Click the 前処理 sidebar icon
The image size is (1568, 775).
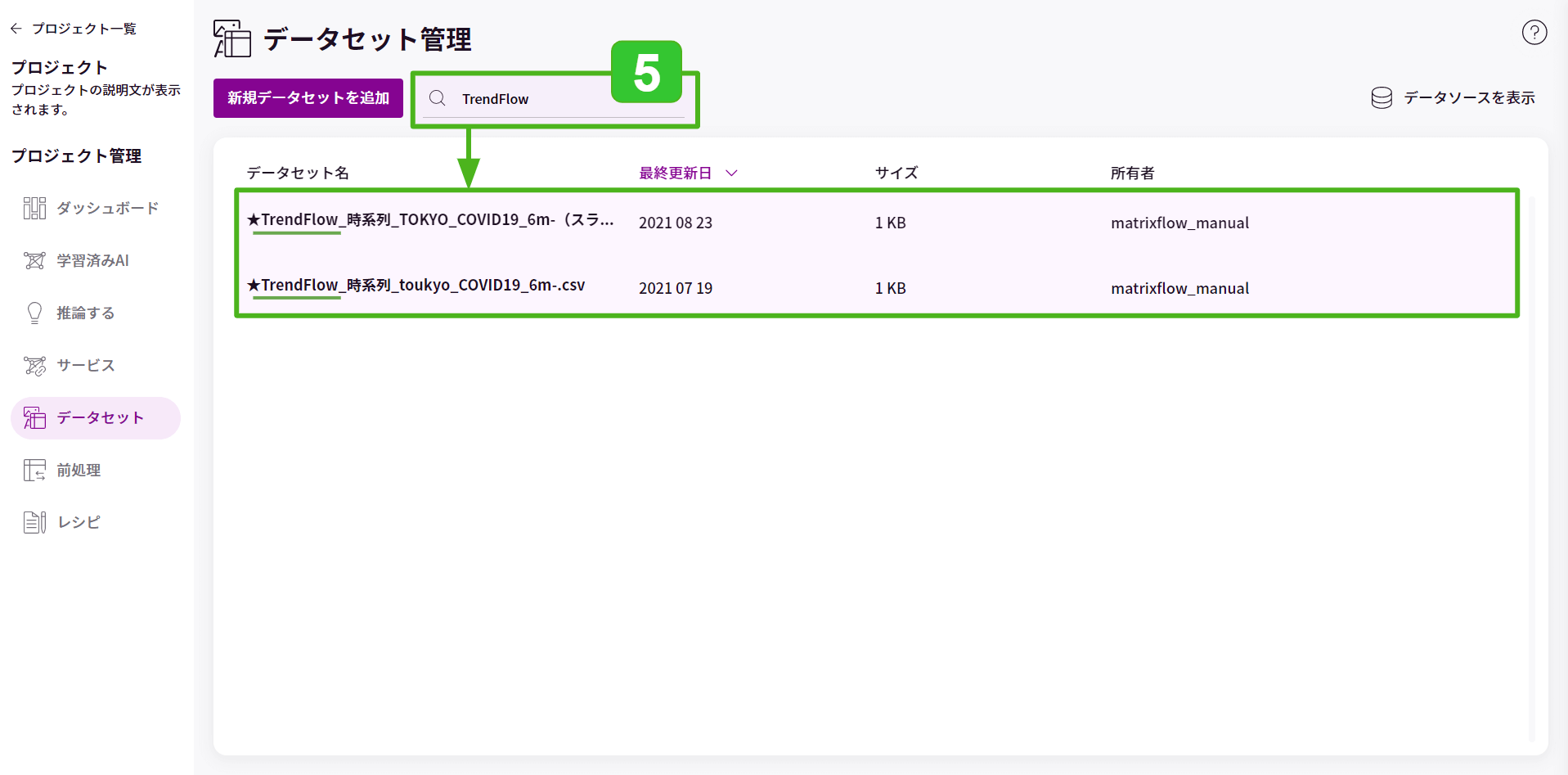point(34,470)
